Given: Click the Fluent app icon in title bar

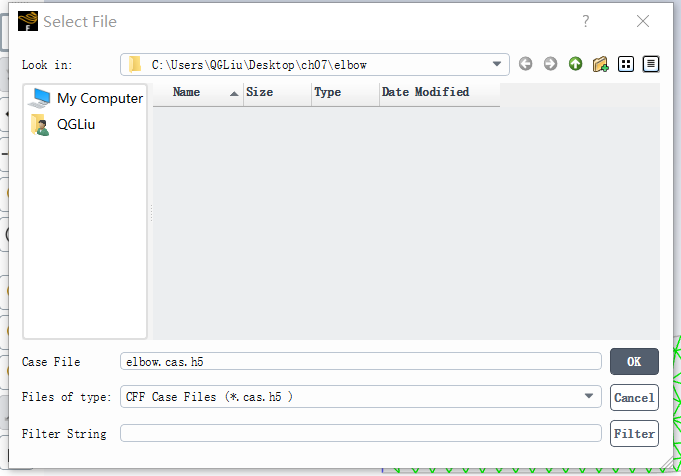Looking at the screenshot, I should click(28, 21).
